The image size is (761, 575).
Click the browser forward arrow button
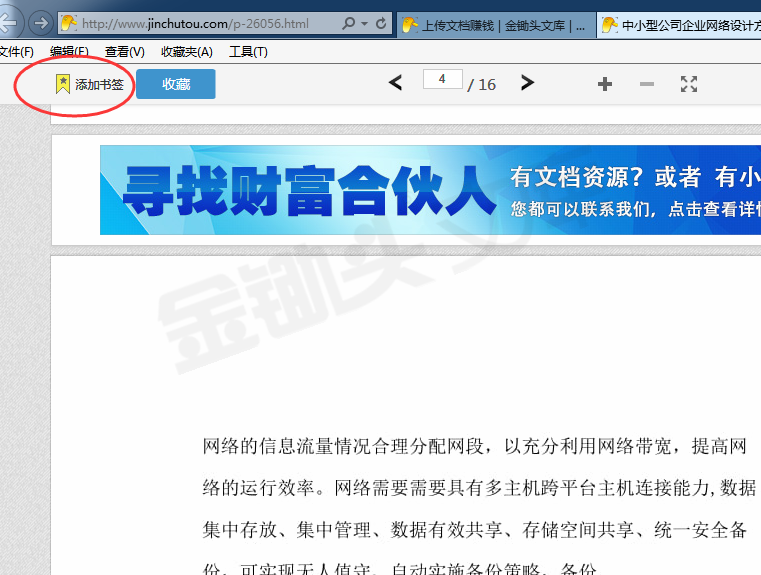click(x=40, y=22)
